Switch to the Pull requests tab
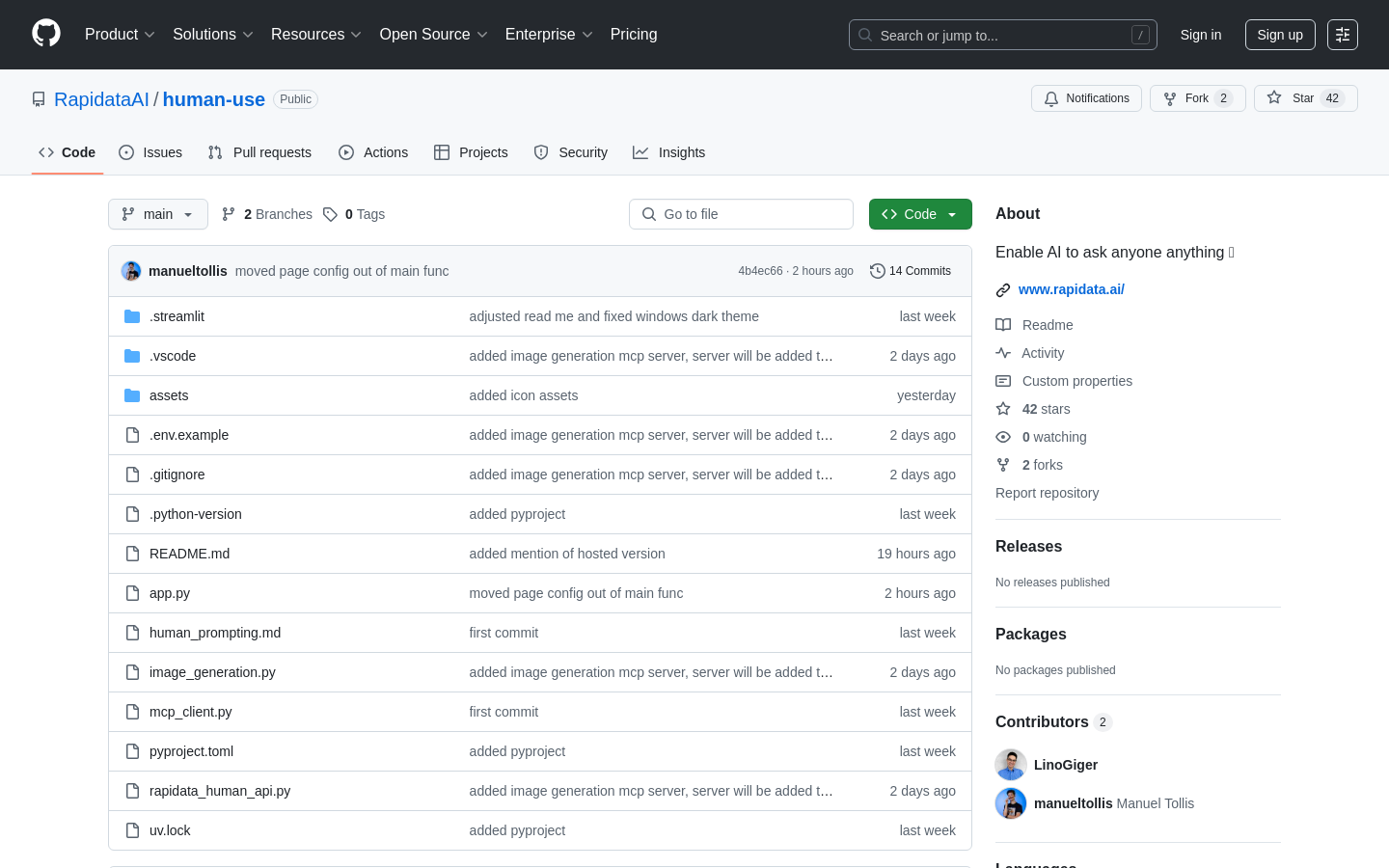1389x868 pixels. tap(259, 152)
